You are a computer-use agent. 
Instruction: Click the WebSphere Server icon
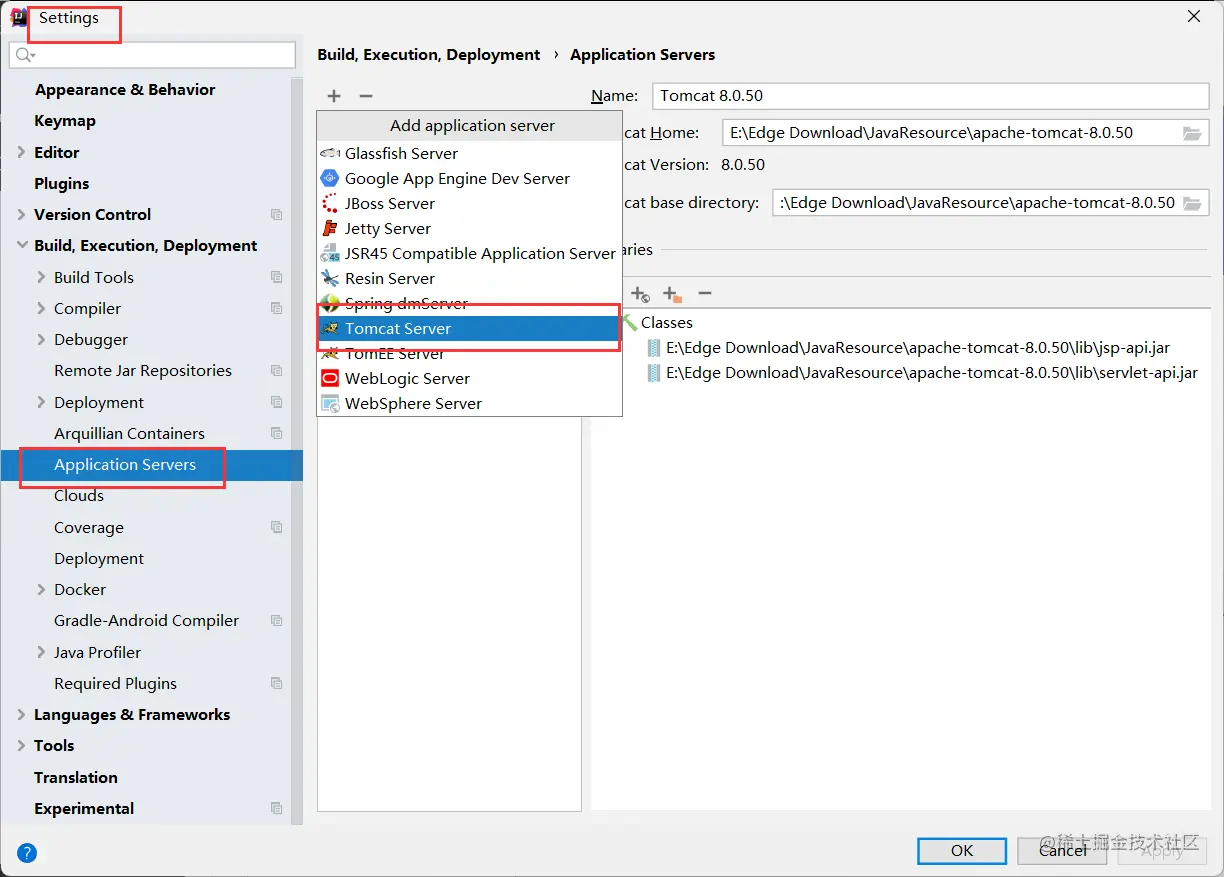click(330, 403)
